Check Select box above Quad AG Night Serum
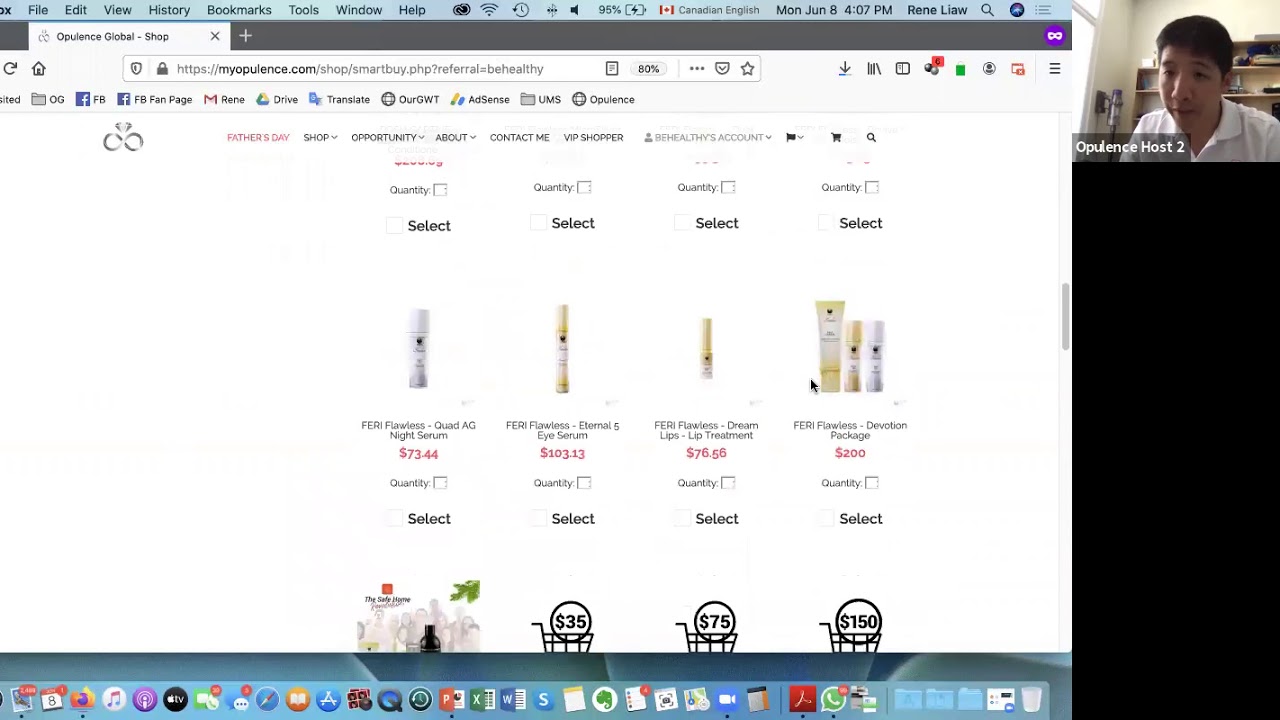 click(x=394, y=225)
